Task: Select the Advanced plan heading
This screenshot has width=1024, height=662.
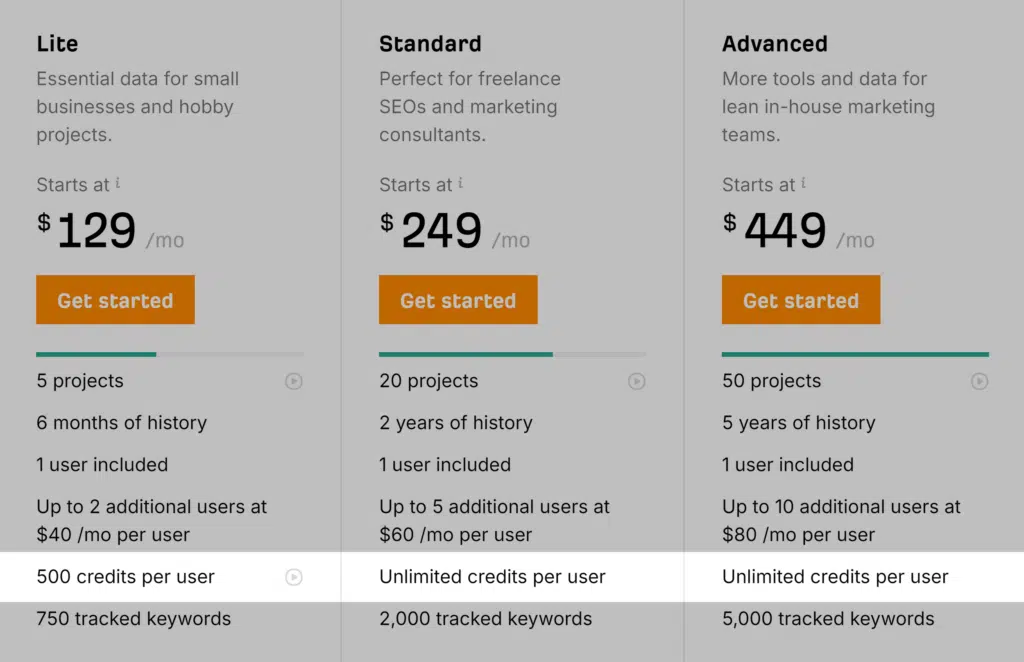Action: (x=774, y=44)
